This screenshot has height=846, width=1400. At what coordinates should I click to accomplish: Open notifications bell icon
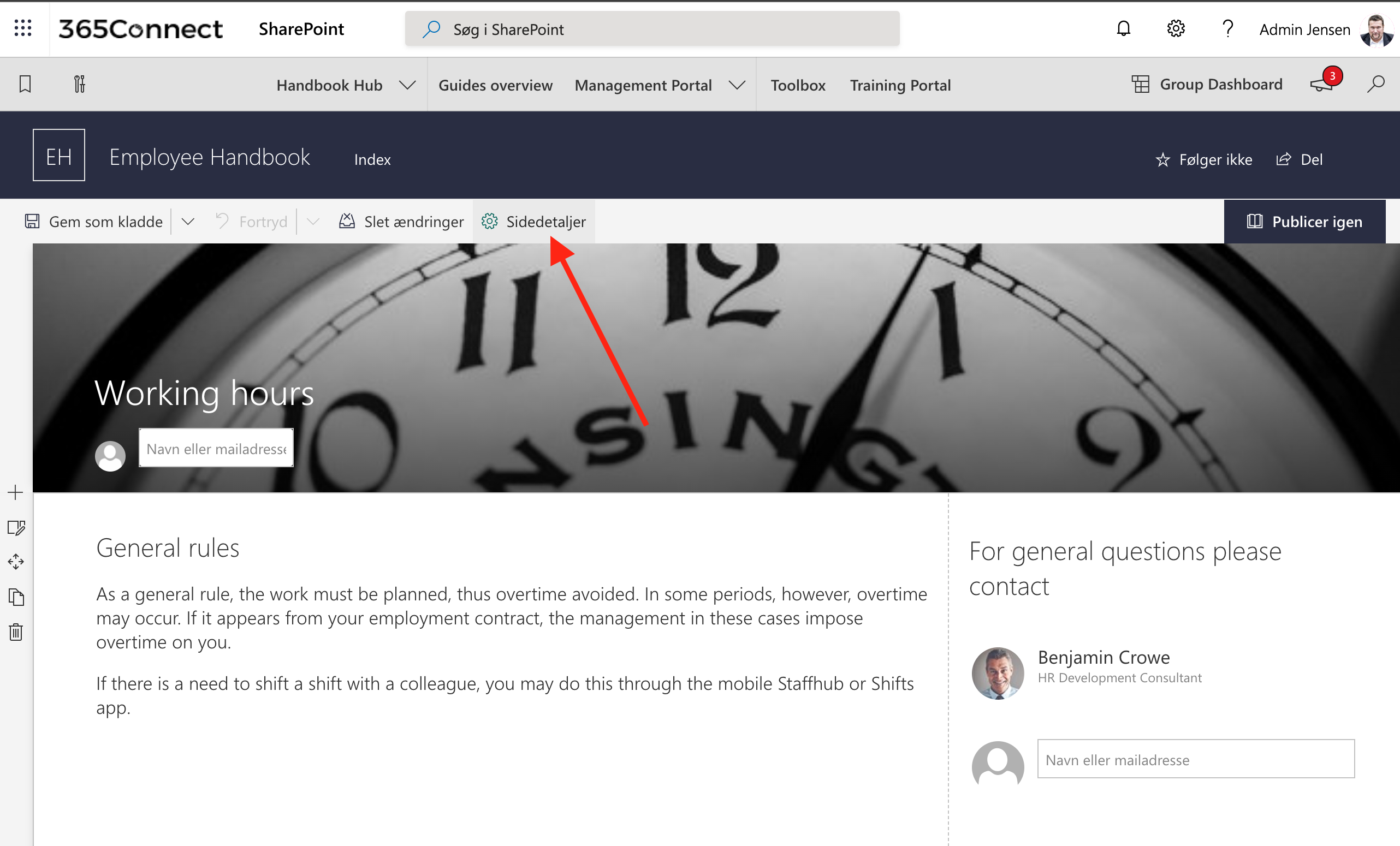[x=1123, y=28]
